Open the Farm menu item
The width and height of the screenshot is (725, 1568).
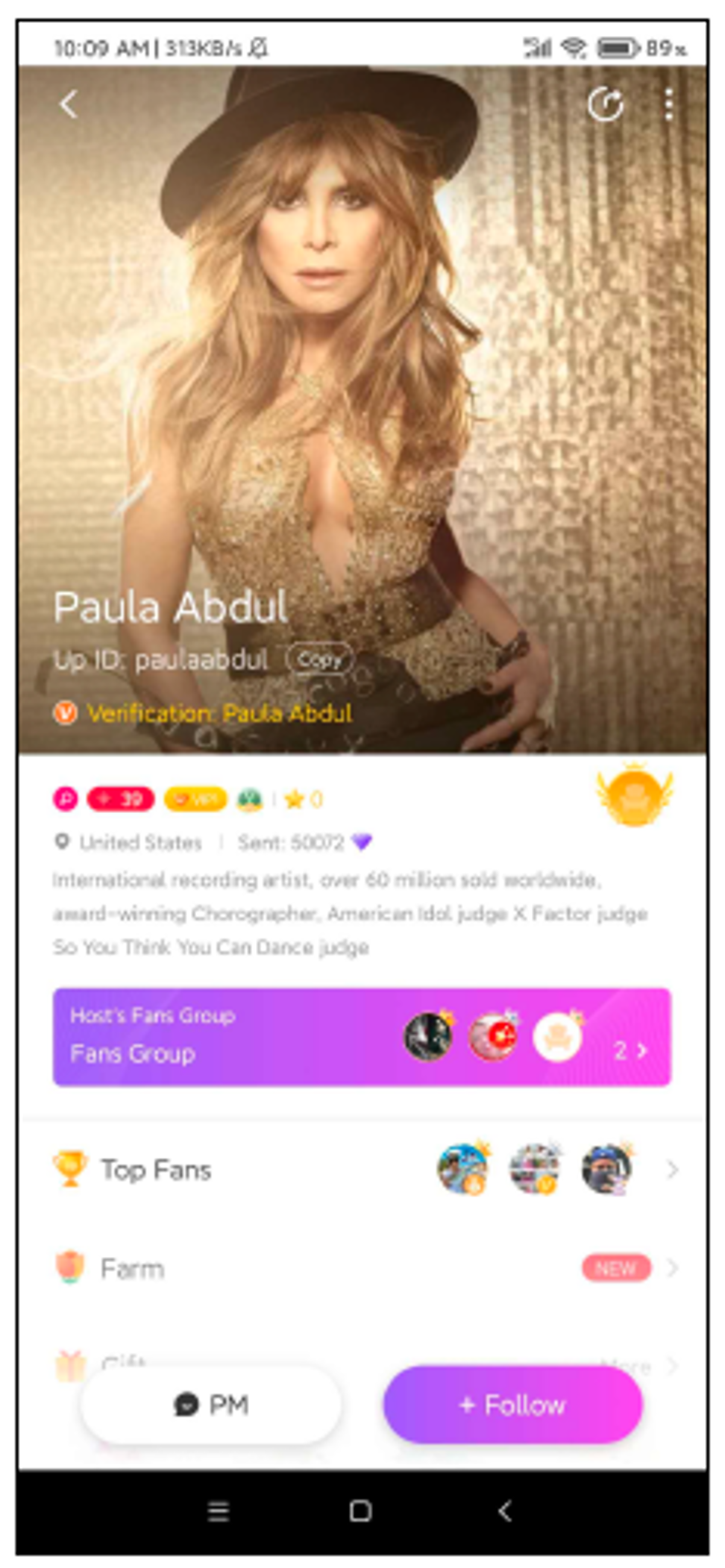[x=362, y=1267]
